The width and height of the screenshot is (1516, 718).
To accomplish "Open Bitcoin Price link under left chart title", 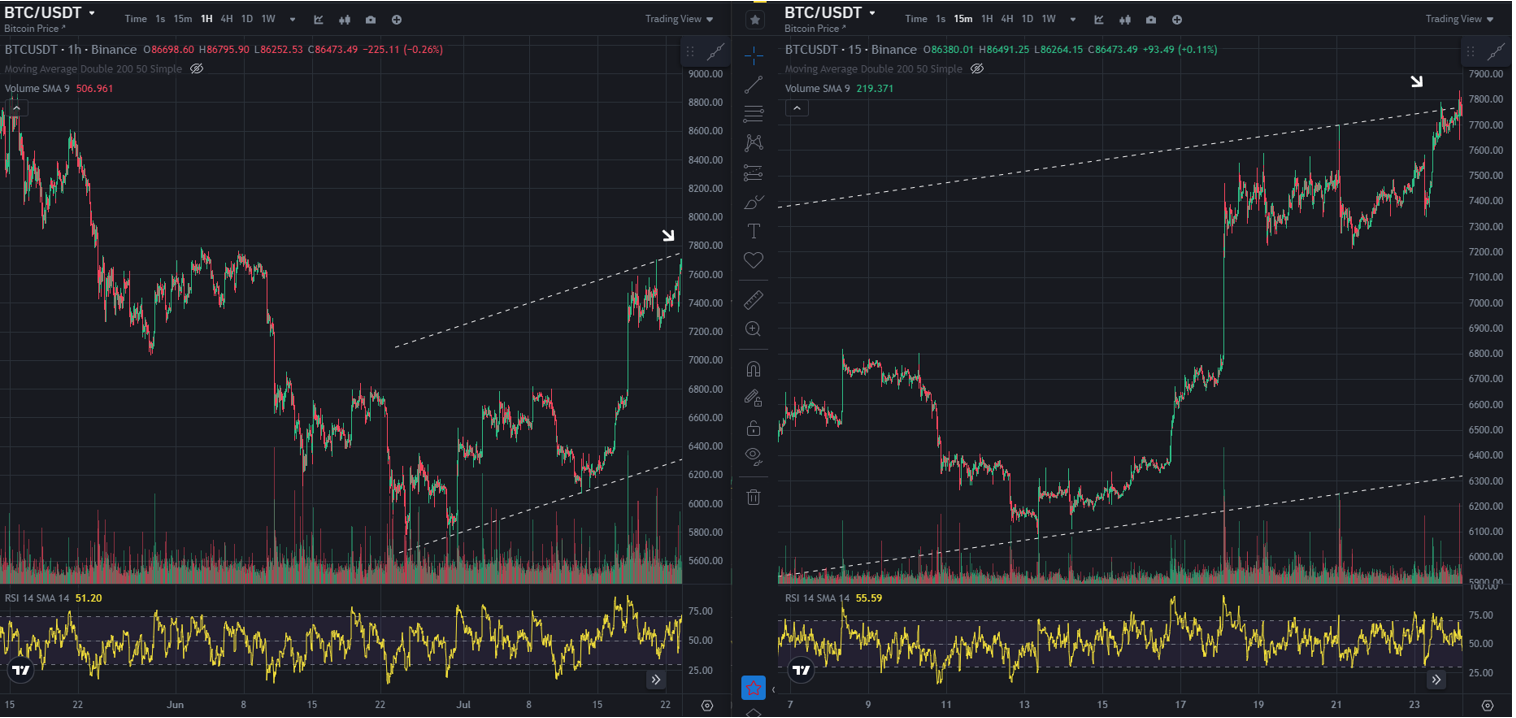I will click(x=35, y=29).
